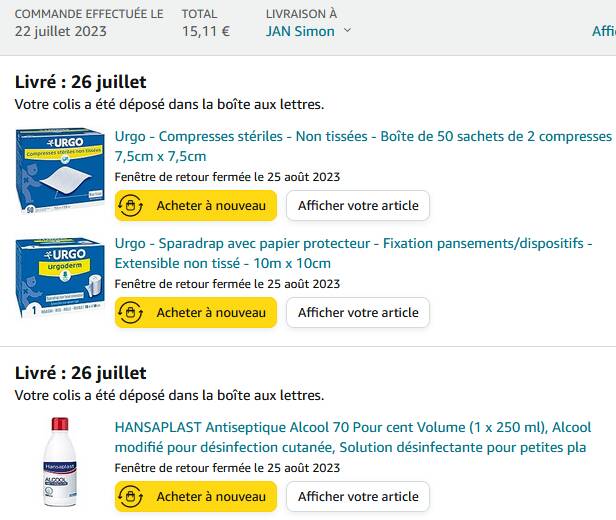Open Hansaplast alcohol bottle image
The image size is (616, 520).
60,462
